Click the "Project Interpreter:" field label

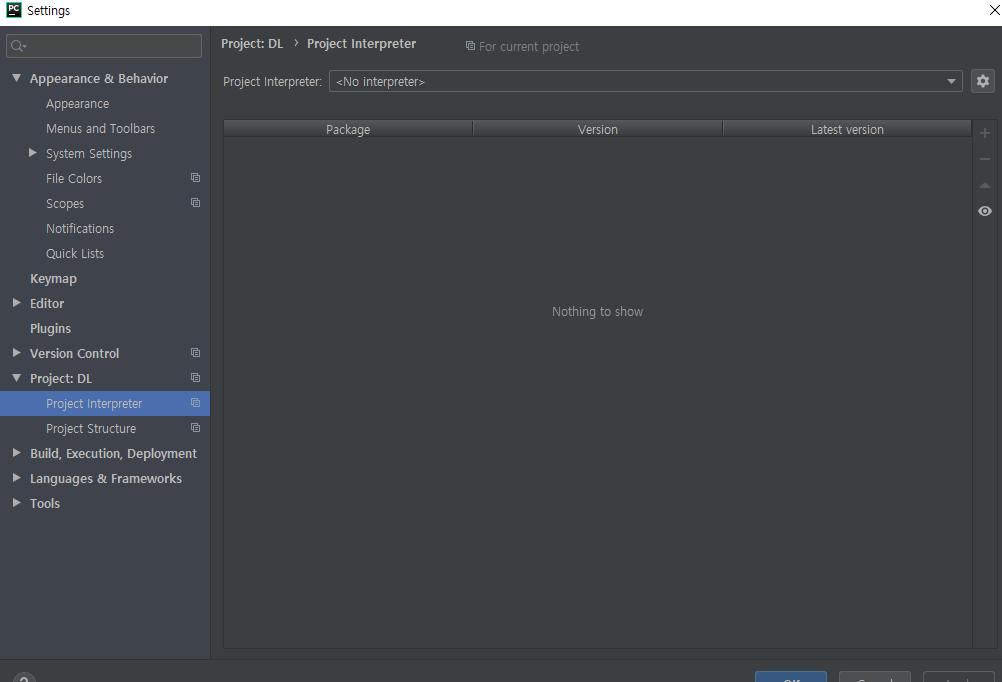(272, 82)
